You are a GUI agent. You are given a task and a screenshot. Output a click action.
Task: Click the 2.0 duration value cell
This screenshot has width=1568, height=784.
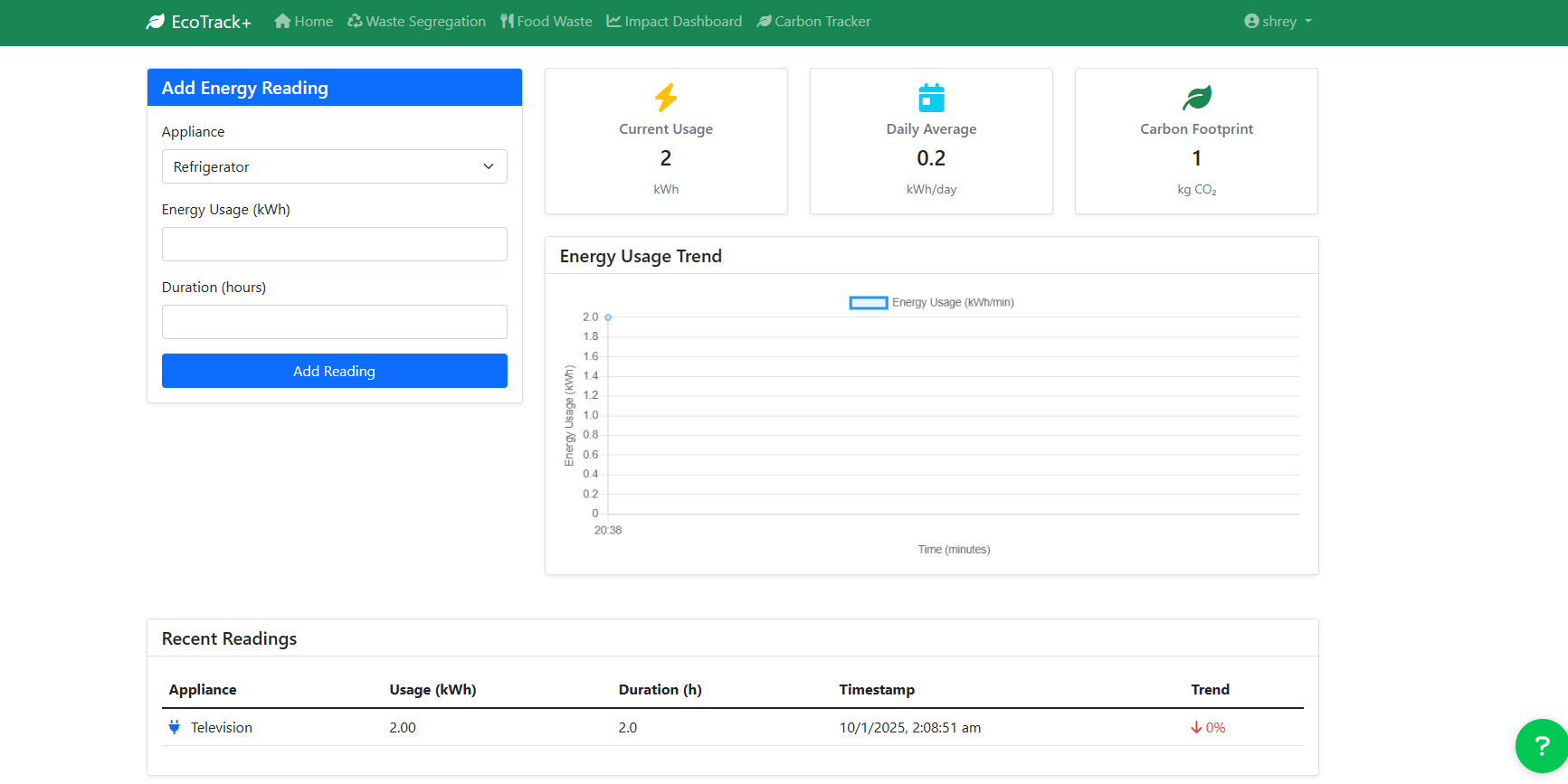[x=628, y=727]
